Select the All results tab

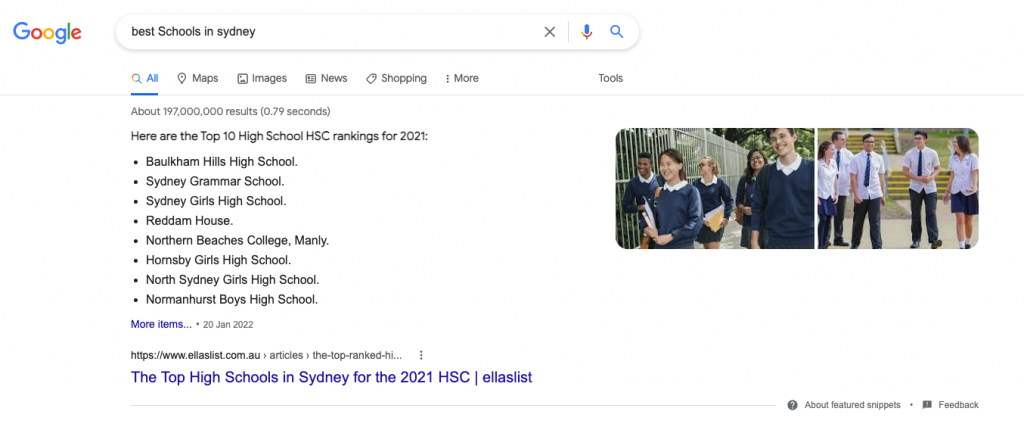tap(144, 78)
